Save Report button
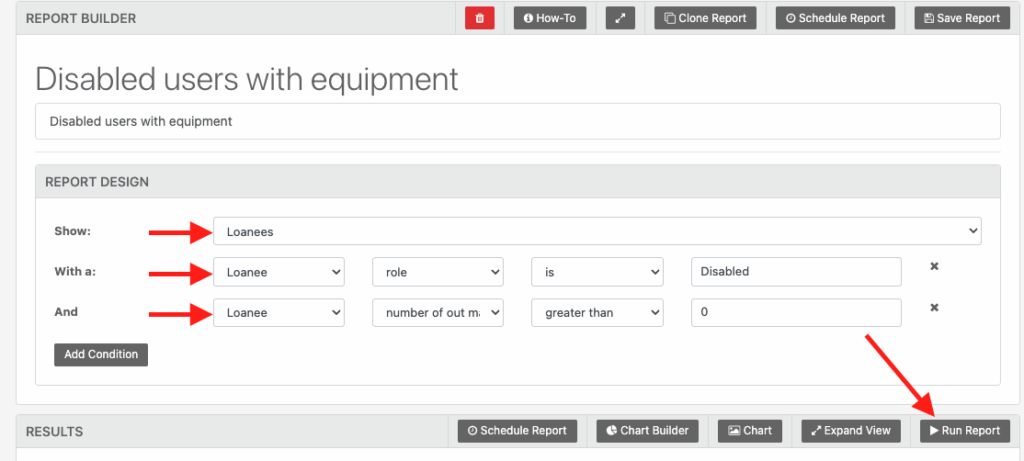The image size is (1024, 461). click(962, 18)
